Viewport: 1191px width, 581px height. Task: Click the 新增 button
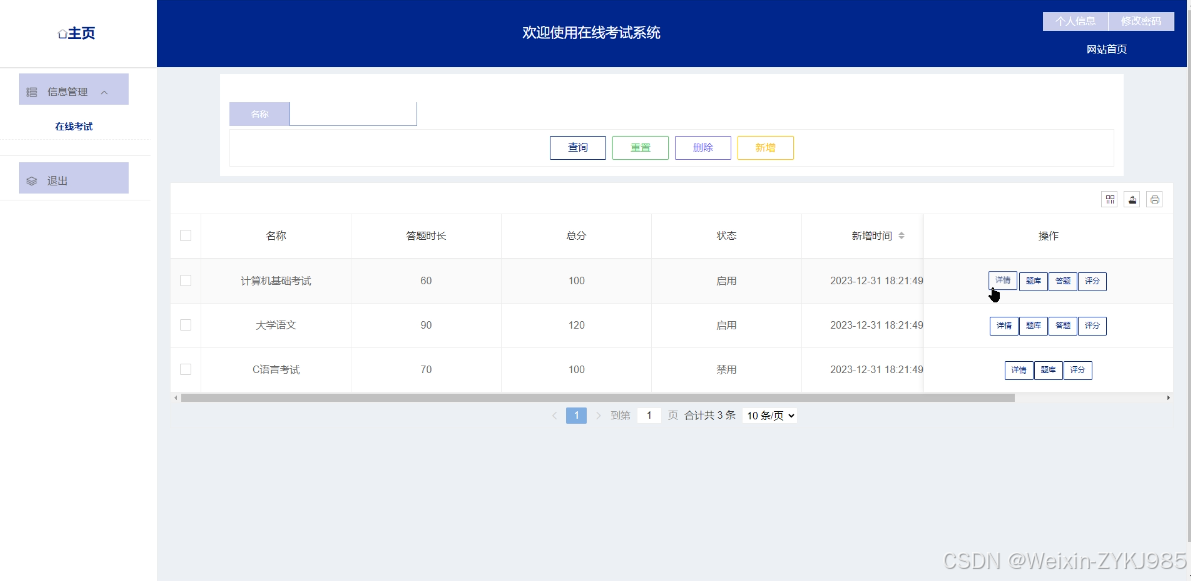click(x=766, y=148)
